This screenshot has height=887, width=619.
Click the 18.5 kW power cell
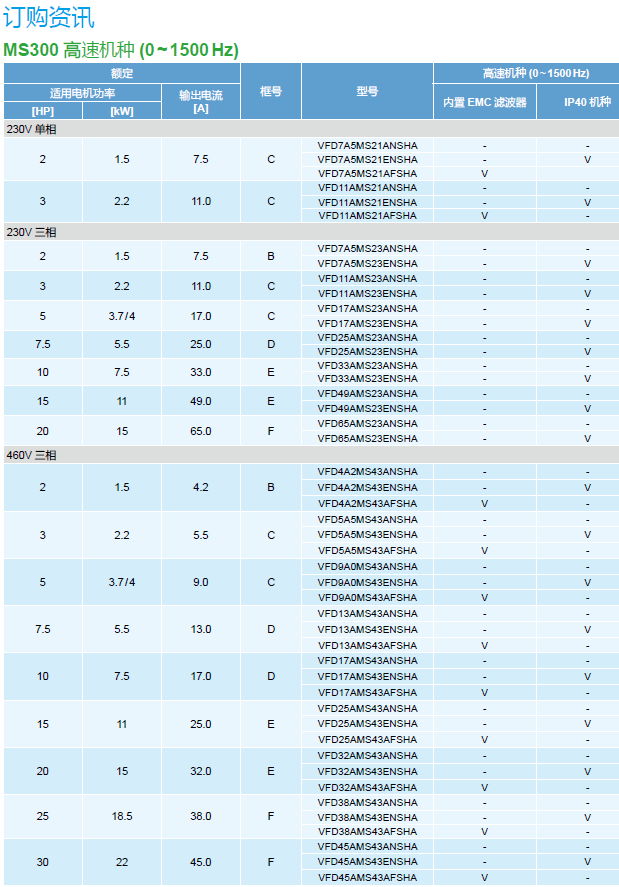pyautogui.click(x=122, y=816)
